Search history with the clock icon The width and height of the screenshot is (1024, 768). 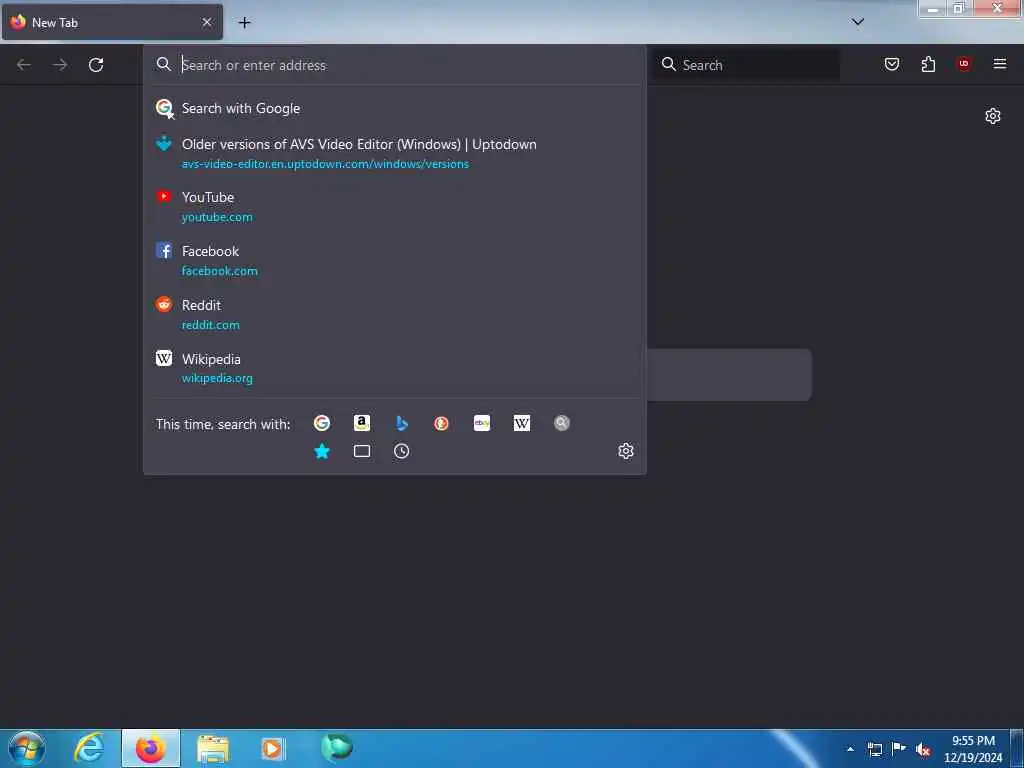pyautogui.click(x=402, y=451)
